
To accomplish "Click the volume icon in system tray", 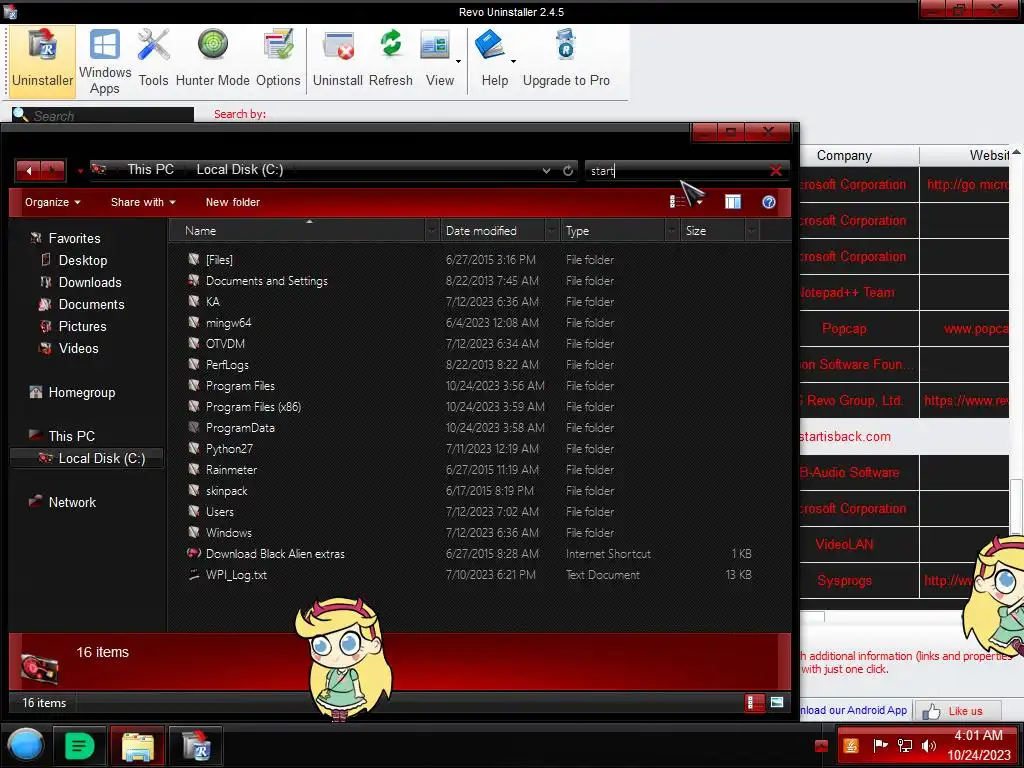I will 929,746.
